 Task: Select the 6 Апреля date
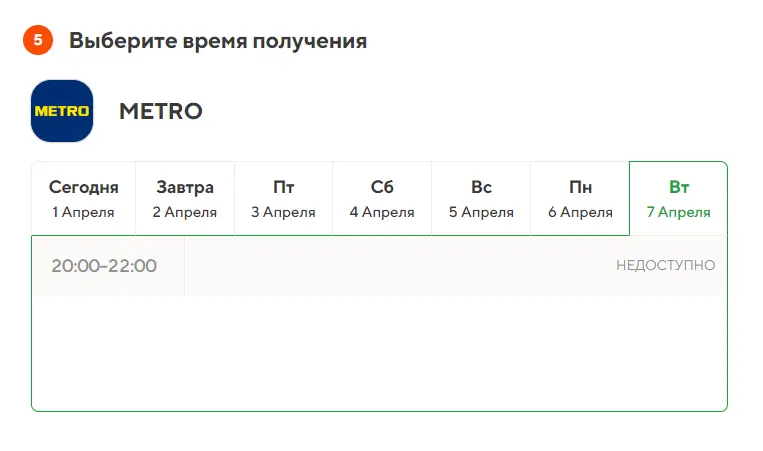click(580, 212)
